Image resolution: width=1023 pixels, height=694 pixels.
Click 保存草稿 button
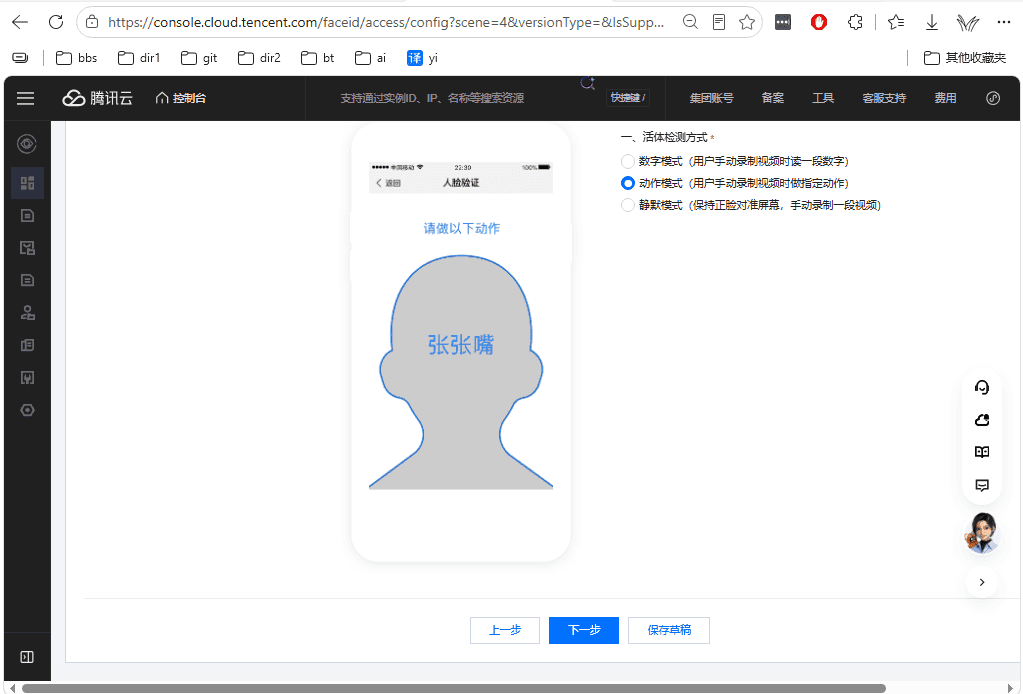(x=669, y=630)
